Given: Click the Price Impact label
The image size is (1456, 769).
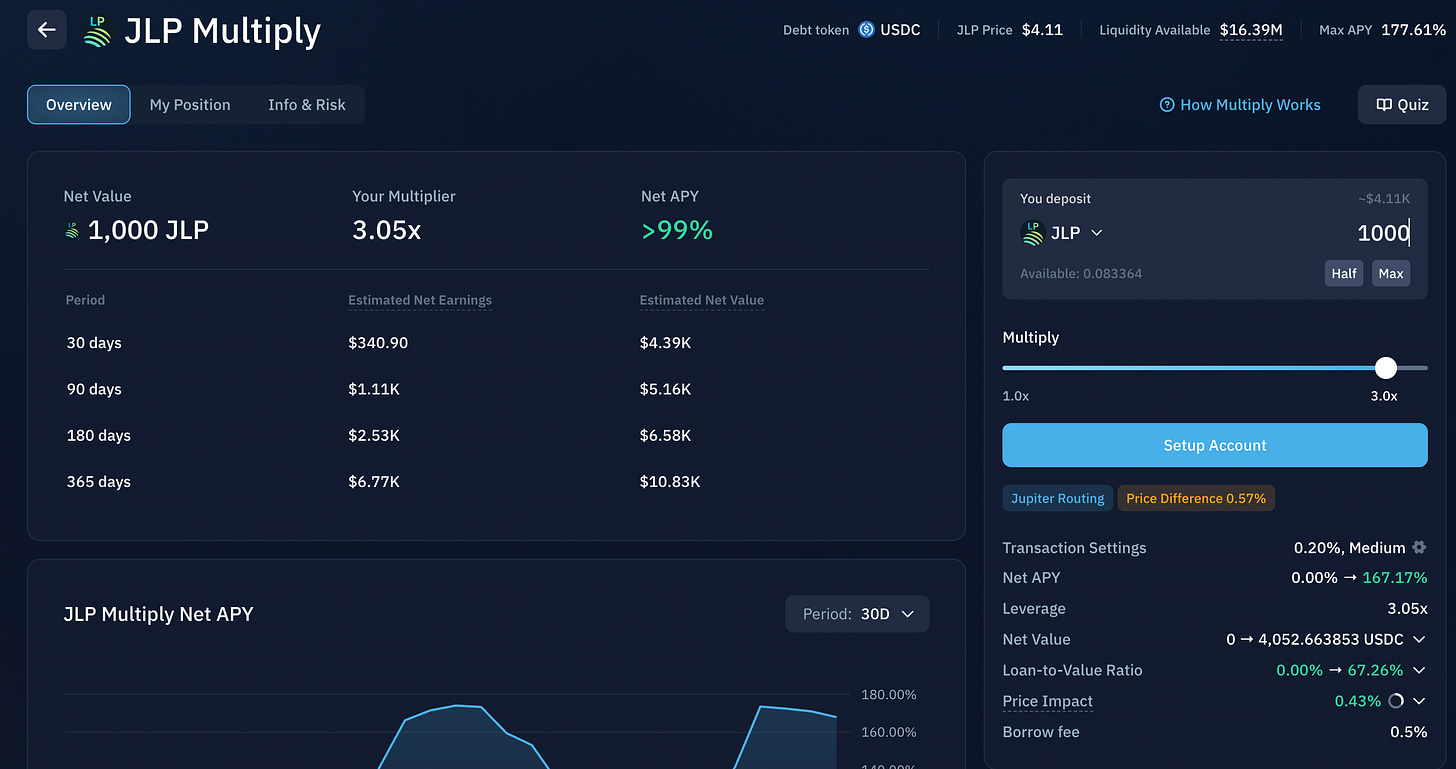Looking at the screenshot, I should pyautogui.click(x=1048, y=701).
